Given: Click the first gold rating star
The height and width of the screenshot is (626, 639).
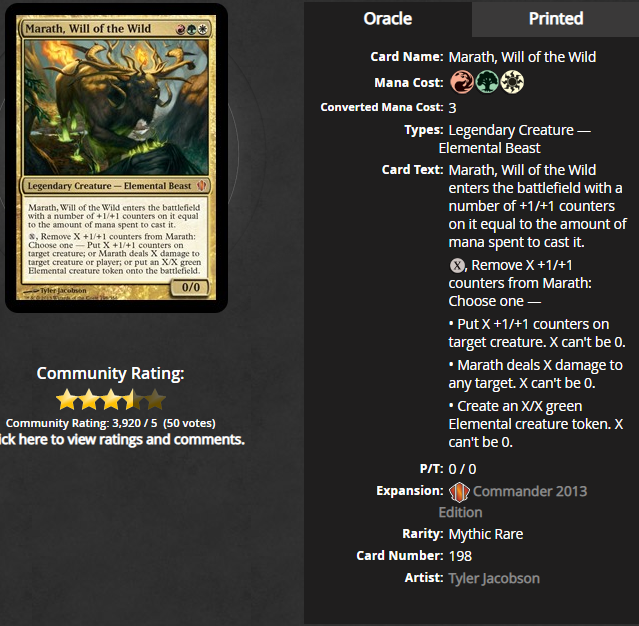Looking at the screenshot, I should click(x=67, y=400).
